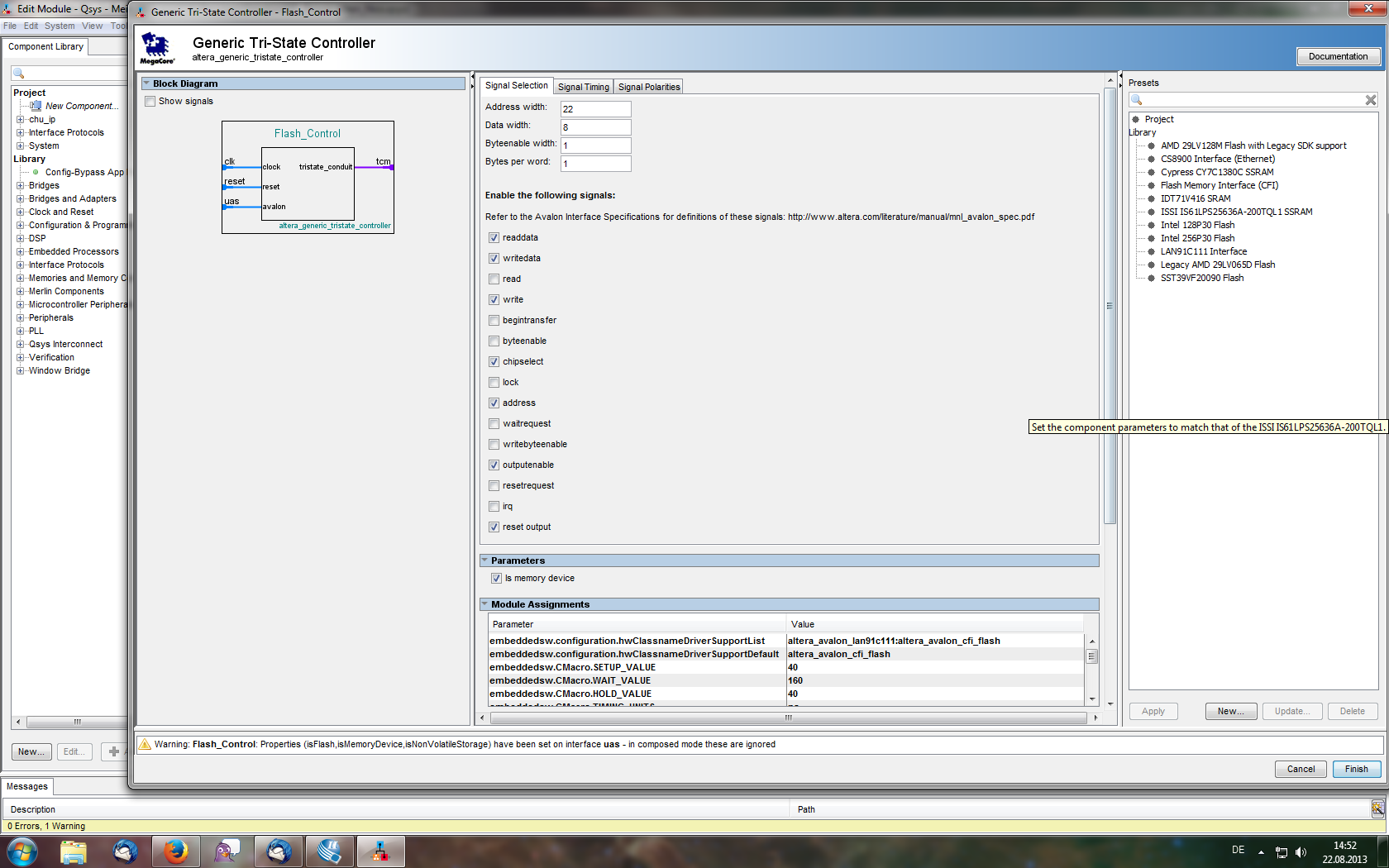Enable the irq signal checkbox
The height and width of the screenshot is (868, 1389).
(x=494, y=506)
